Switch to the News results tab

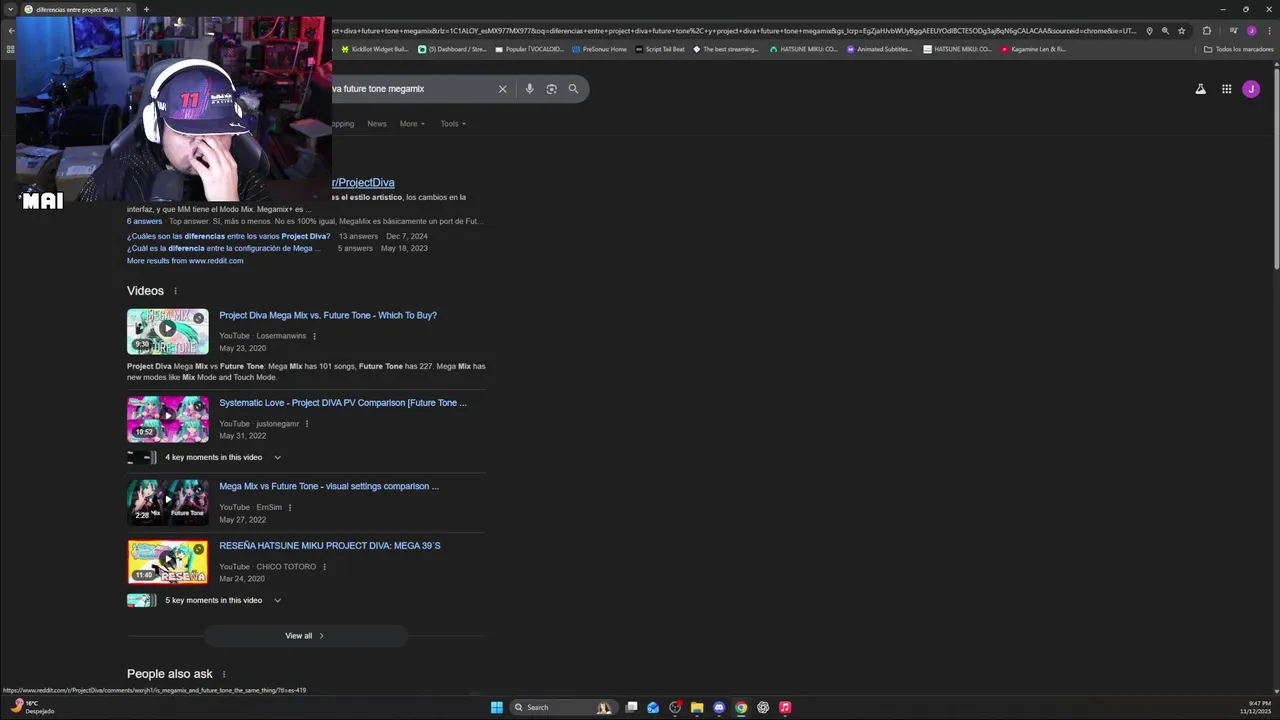point(376,124)
